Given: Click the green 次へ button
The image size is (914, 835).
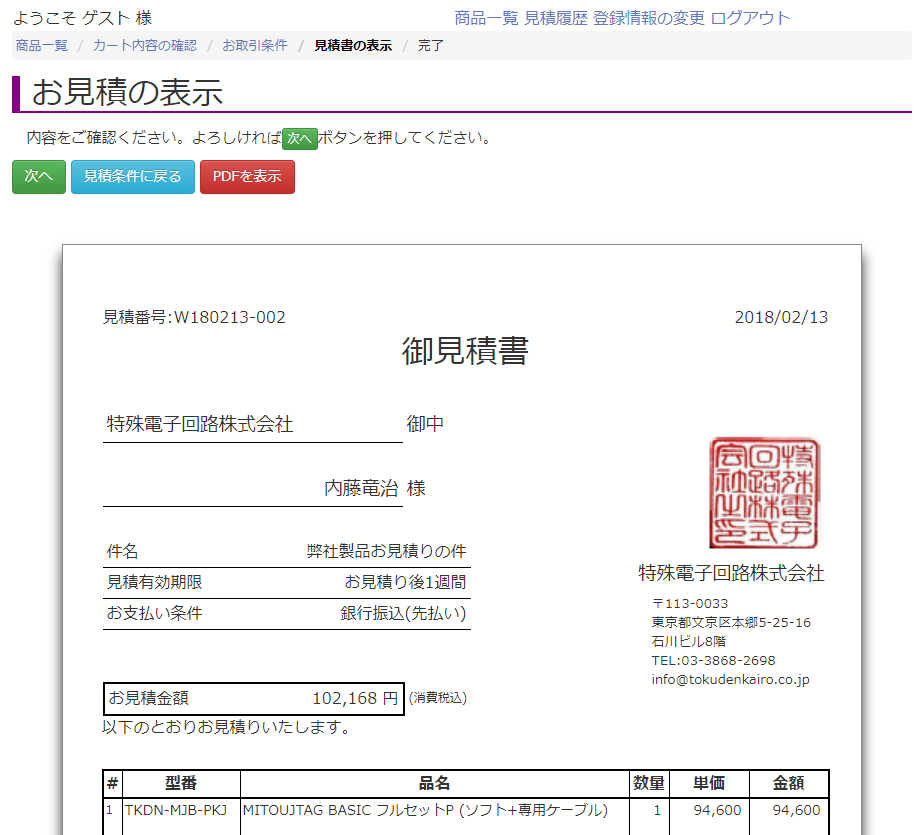Looking at the screenshot, I should click(38, 177).
